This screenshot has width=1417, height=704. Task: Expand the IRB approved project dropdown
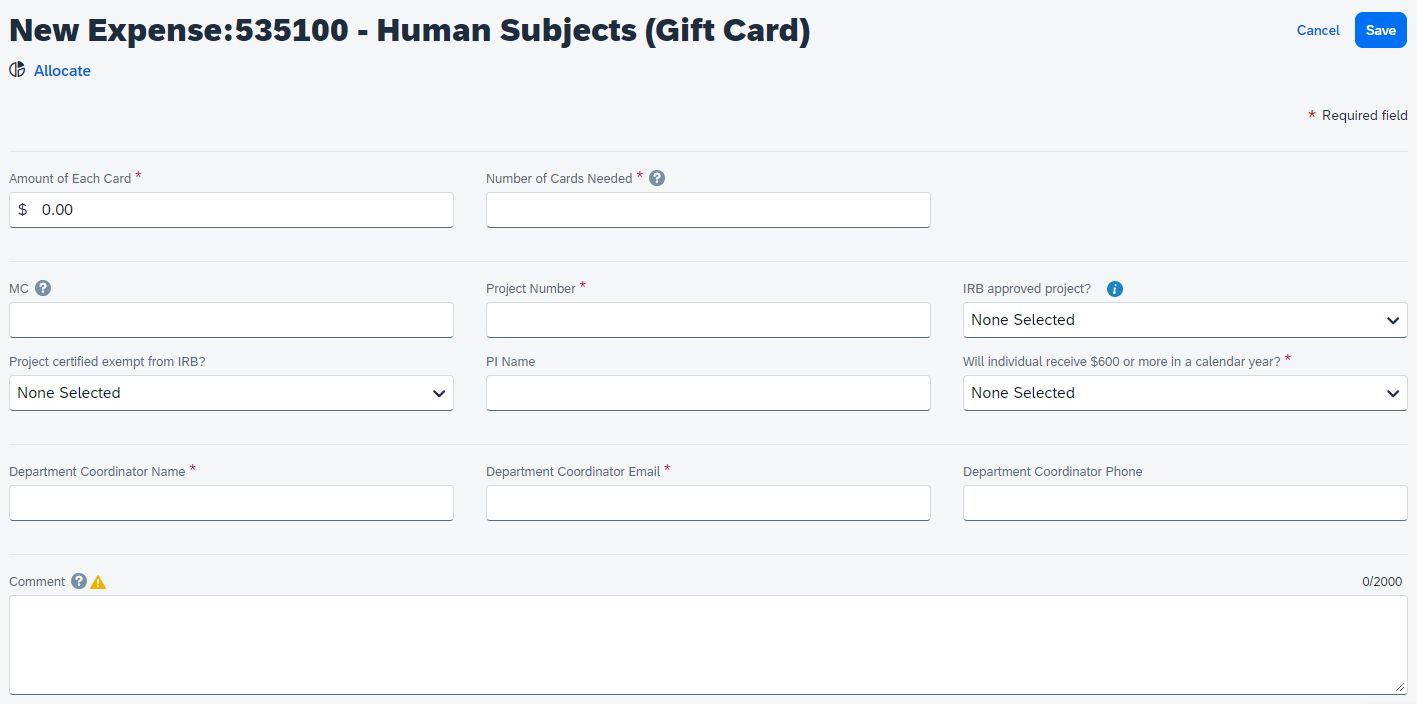(1185, 320)
